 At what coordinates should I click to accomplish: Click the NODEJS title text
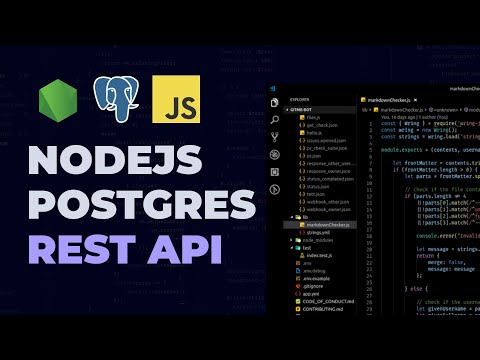(x=115, y=160)
